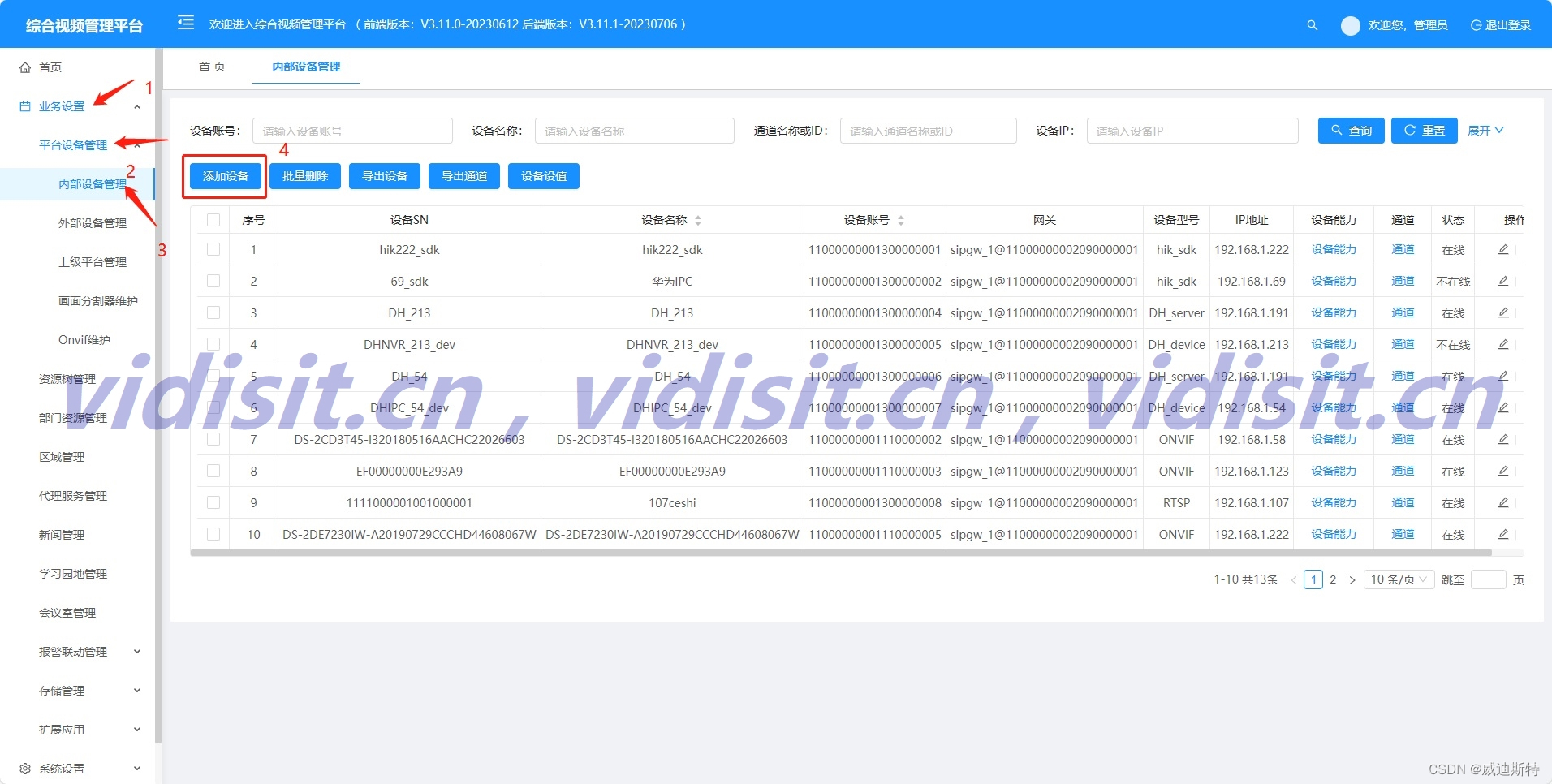Viewport: 1552px width, 784px height.
Task: Click the sidebar collapse hamburger icon
Action: [x=185, y=22]
